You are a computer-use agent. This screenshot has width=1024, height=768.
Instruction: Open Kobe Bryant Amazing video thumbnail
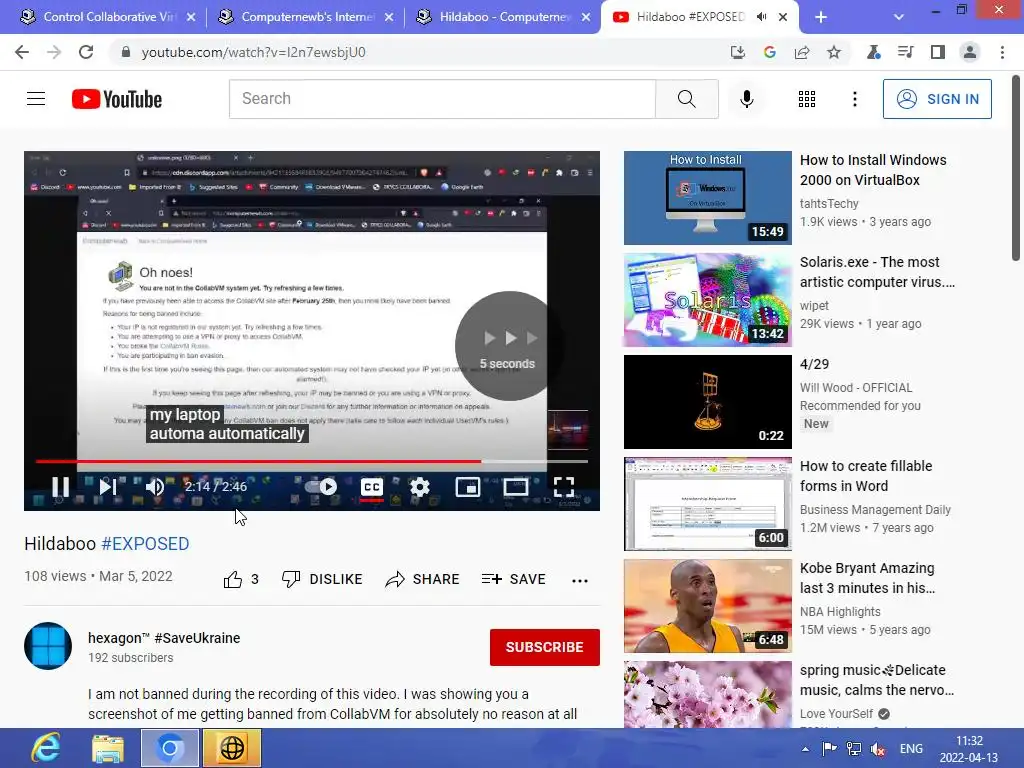click(x=707, y=606)
